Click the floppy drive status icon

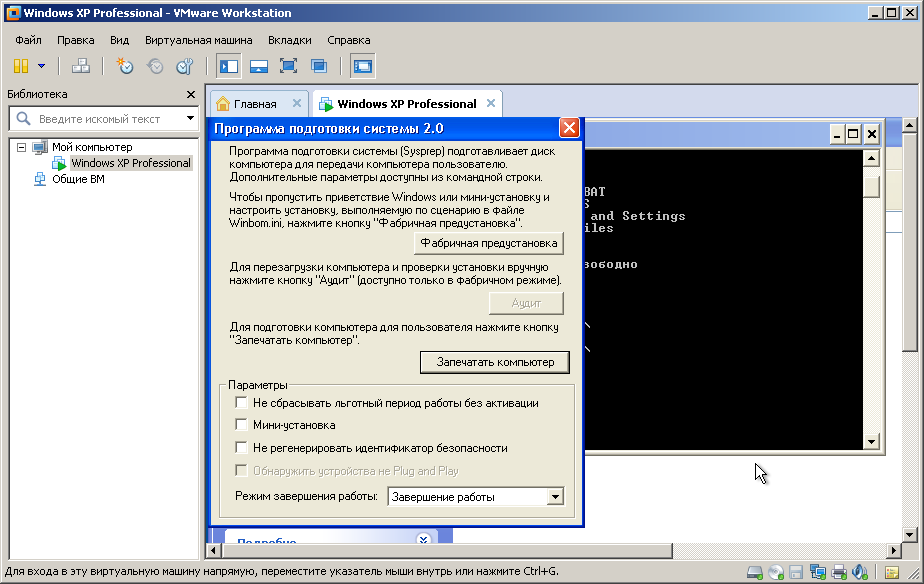(x=796, y=572)
